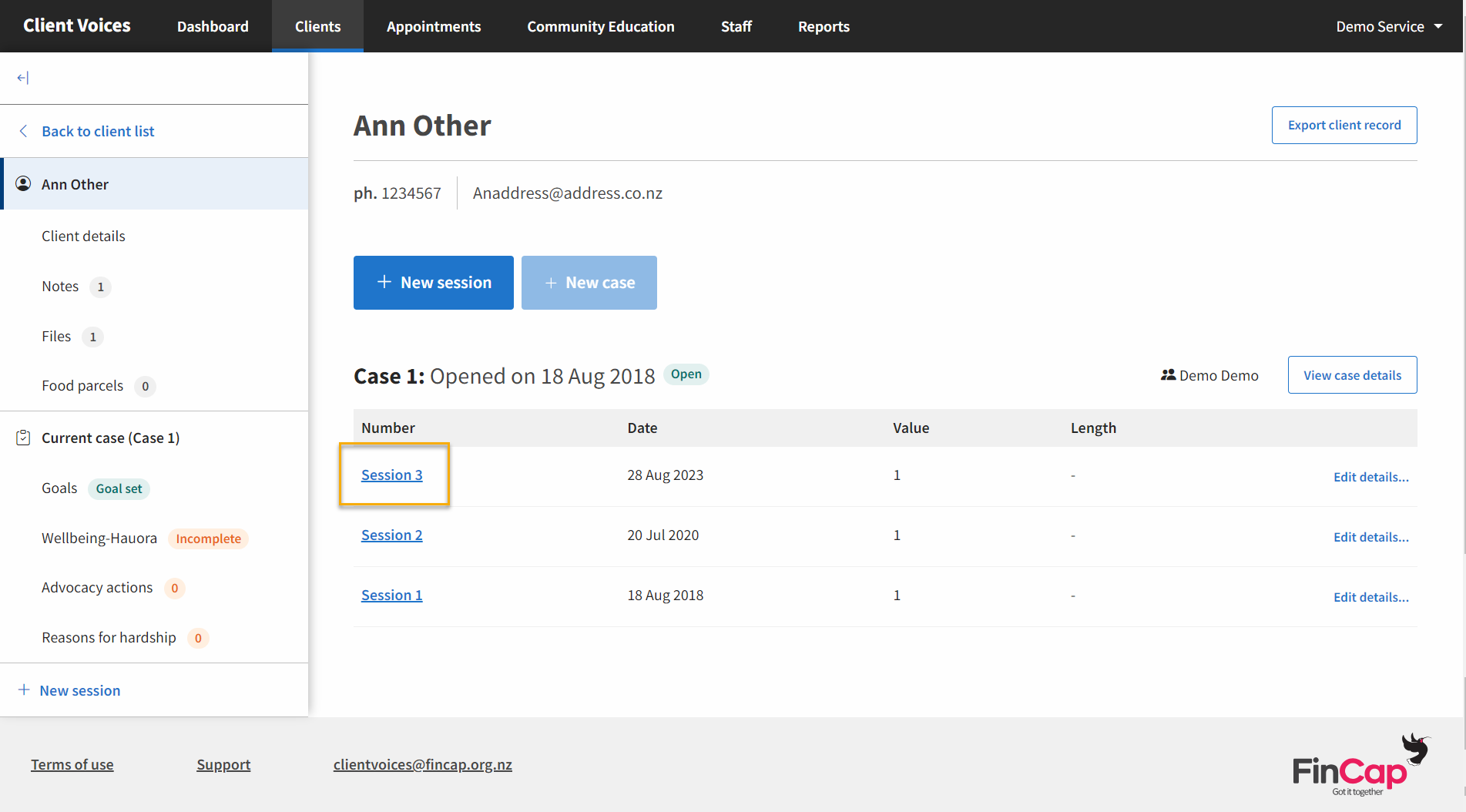Select Current case (Case 1)
Viewport: 1466px width, 812px height.
[110, 438]
